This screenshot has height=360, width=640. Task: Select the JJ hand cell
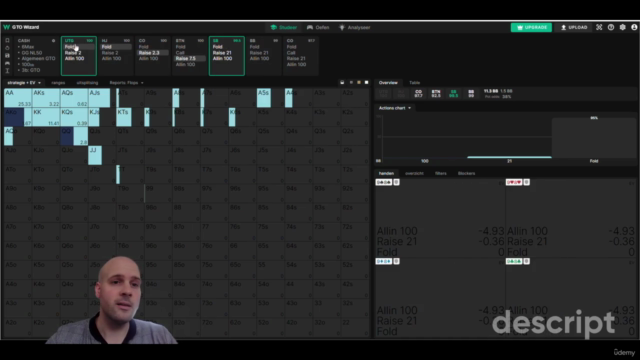[102, 156]
